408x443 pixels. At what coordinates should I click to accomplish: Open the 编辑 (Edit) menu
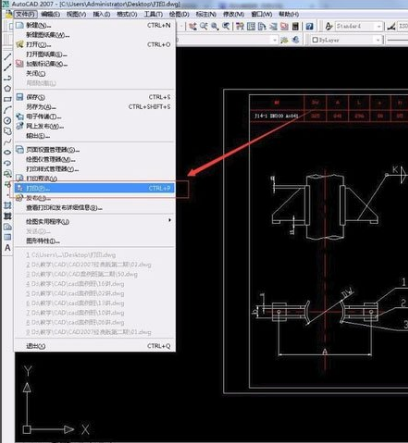click(50, 14)
